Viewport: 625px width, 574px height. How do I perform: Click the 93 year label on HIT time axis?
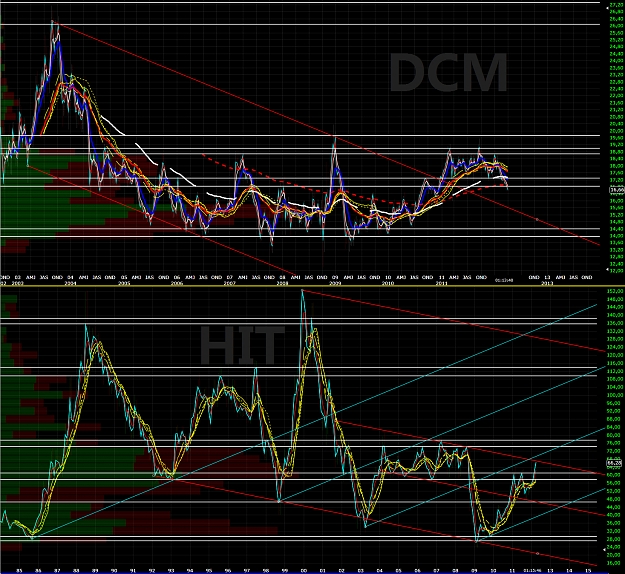coord(171,571)
